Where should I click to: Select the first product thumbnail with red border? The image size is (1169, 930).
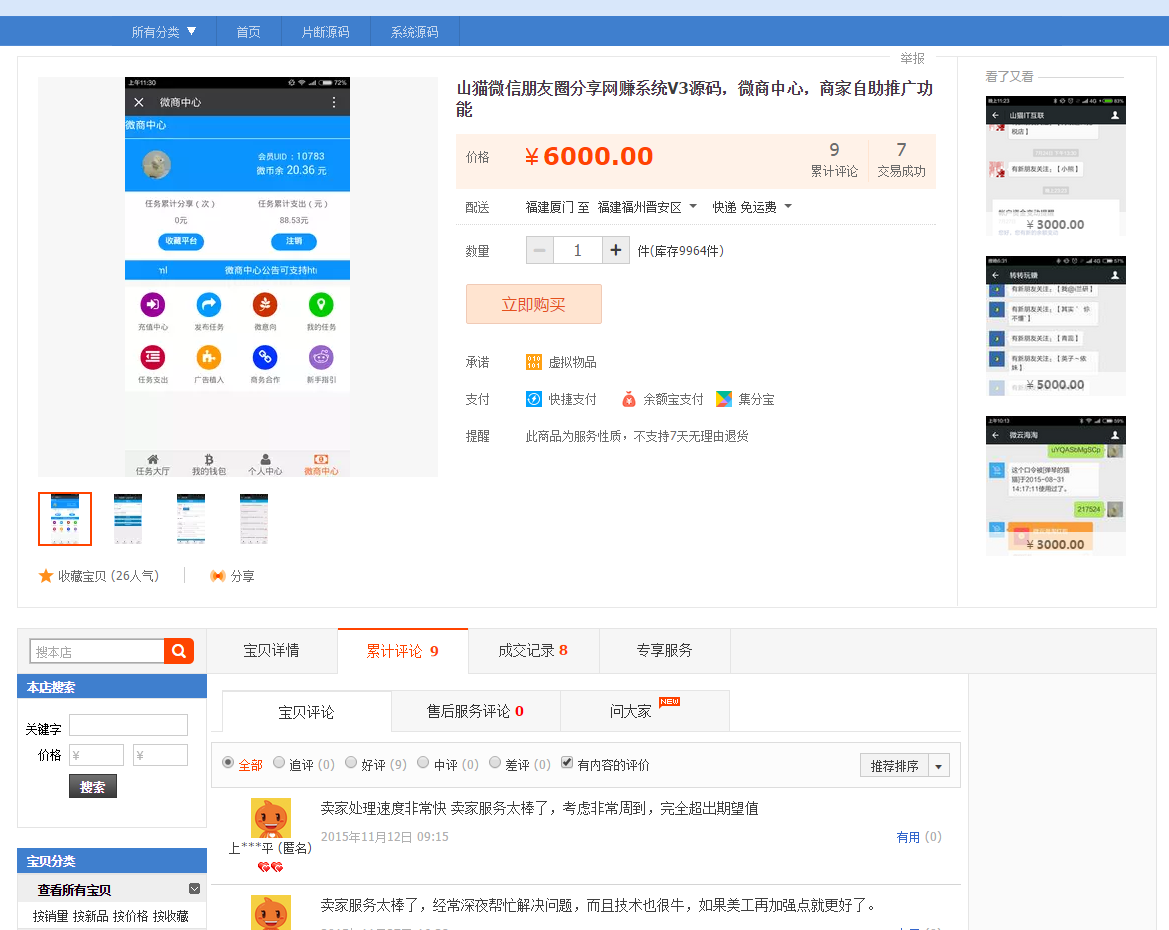65,519
